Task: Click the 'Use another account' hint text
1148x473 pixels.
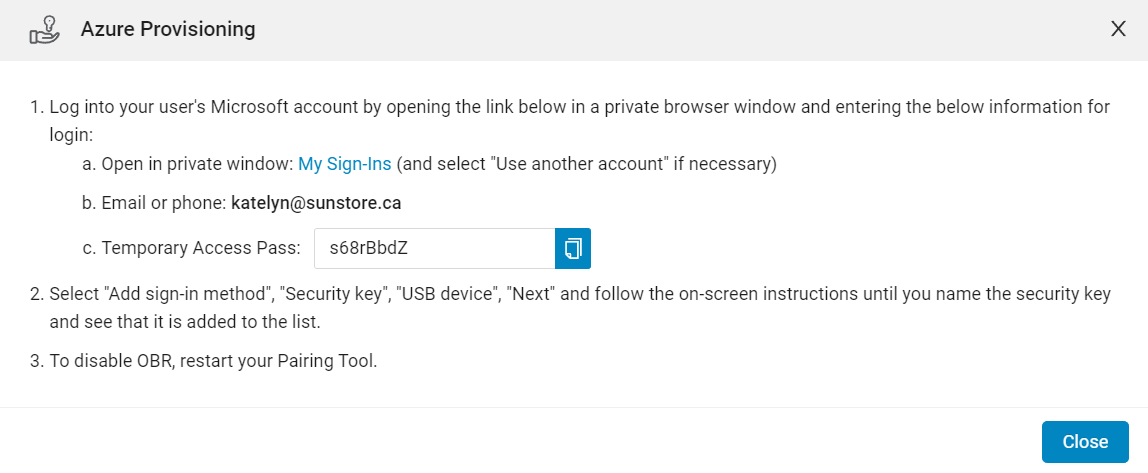Action: point(586,164)
